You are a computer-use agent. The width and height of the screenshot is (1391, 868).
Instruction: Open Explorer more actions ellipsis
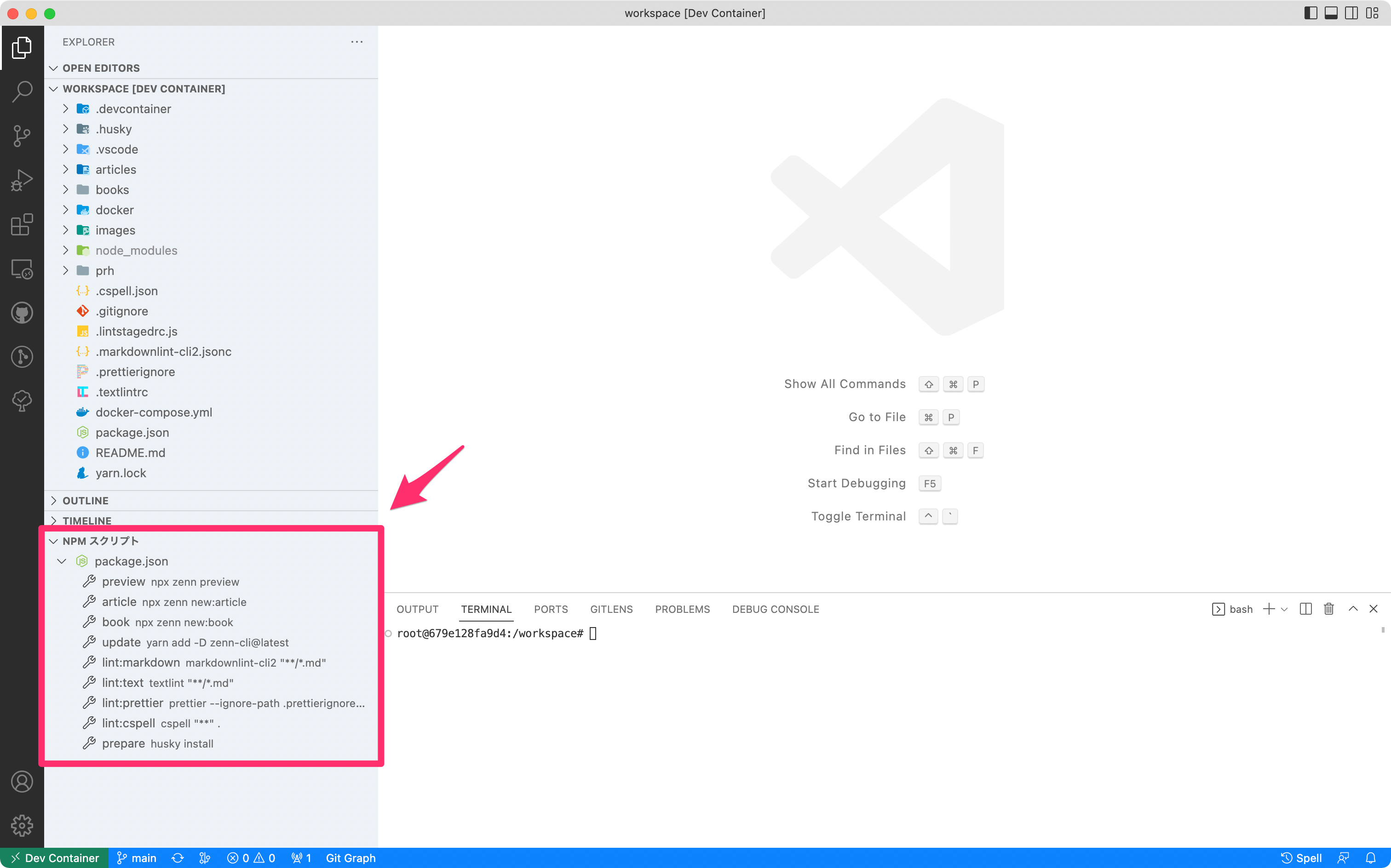click(x=356, y=42)
